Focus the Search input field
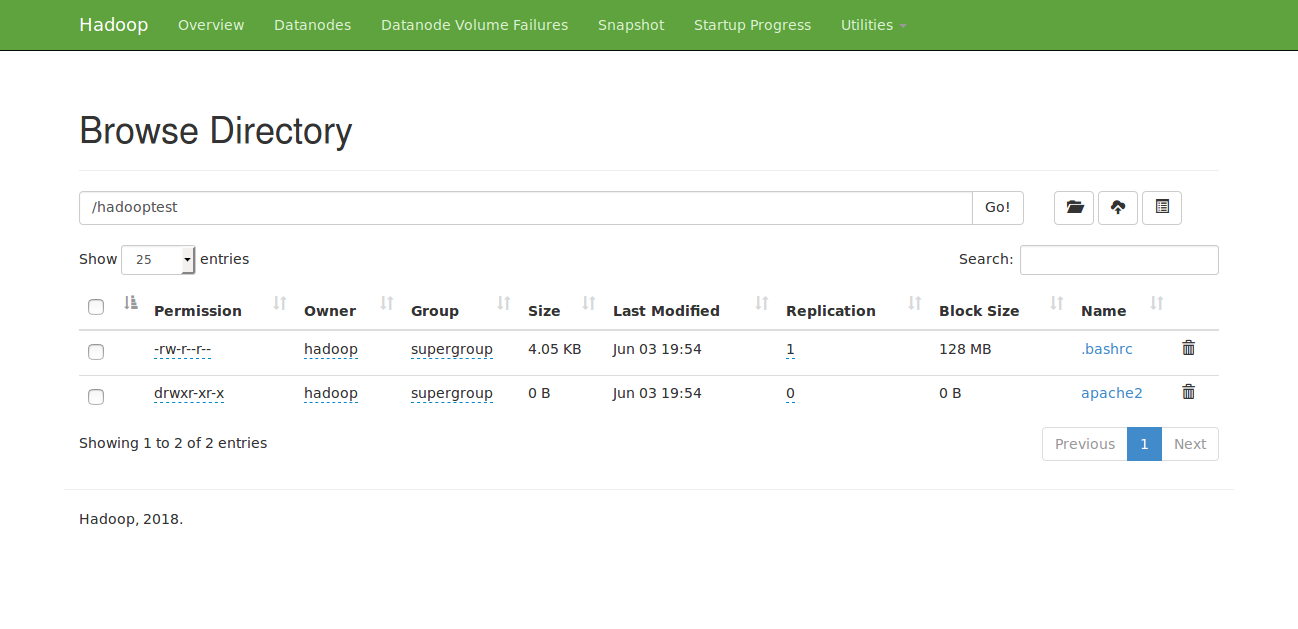This screenshot has height=629, width=1298. 1119,259
